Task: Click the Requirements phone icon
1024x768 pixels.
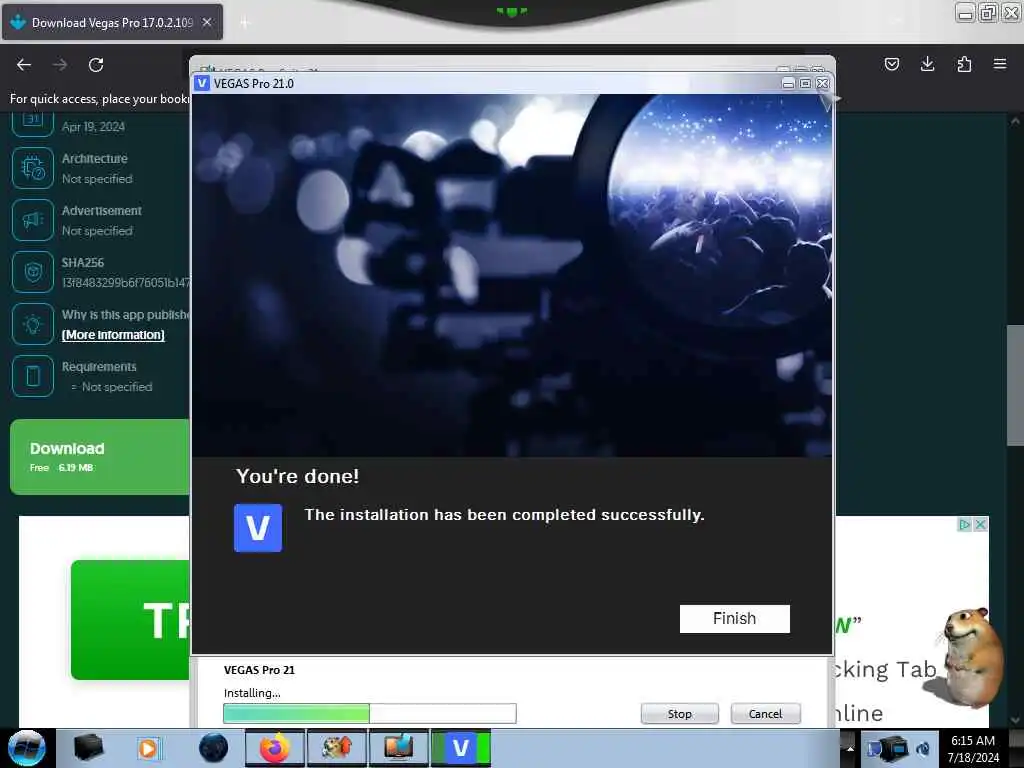Action: [x=33, y=376]
